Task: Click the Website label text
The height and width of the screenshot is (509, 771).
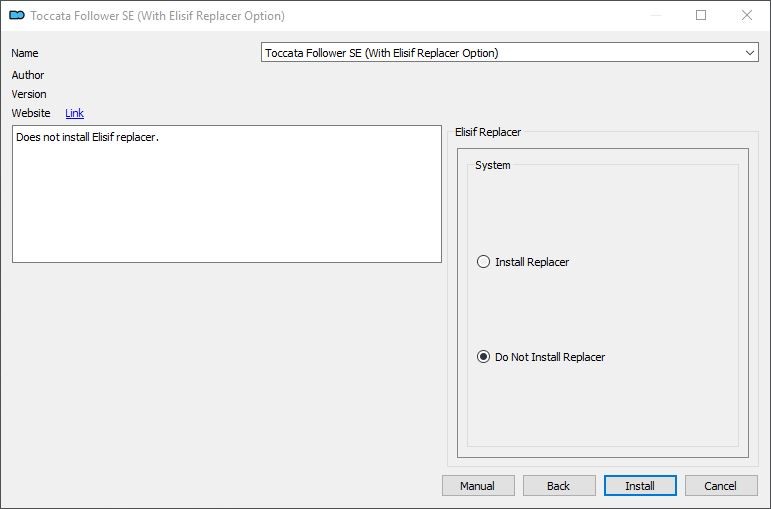Action: coord(31,113)
